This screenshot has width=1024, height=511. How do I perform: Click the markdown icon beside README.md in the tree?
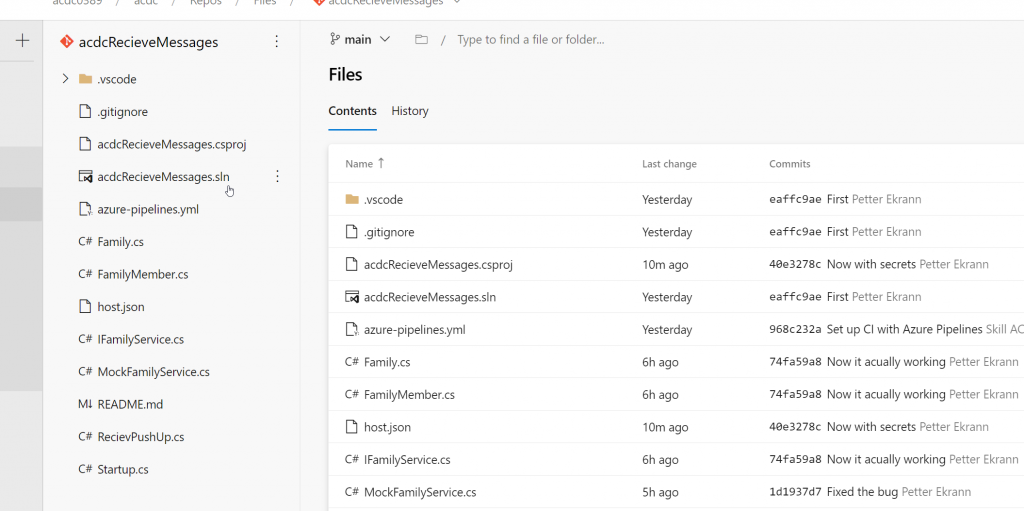85,404
